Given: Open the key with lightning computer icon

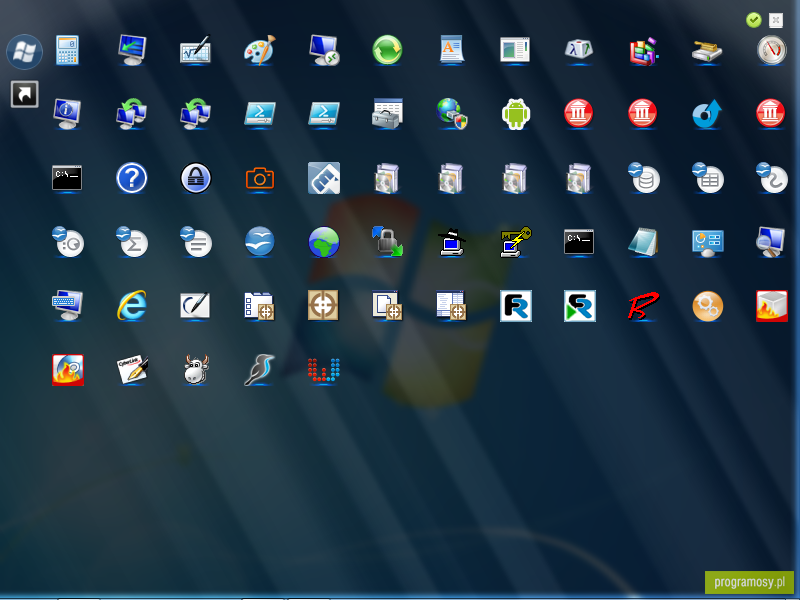Looking at the screenshot, I should (x=515, y=242).
